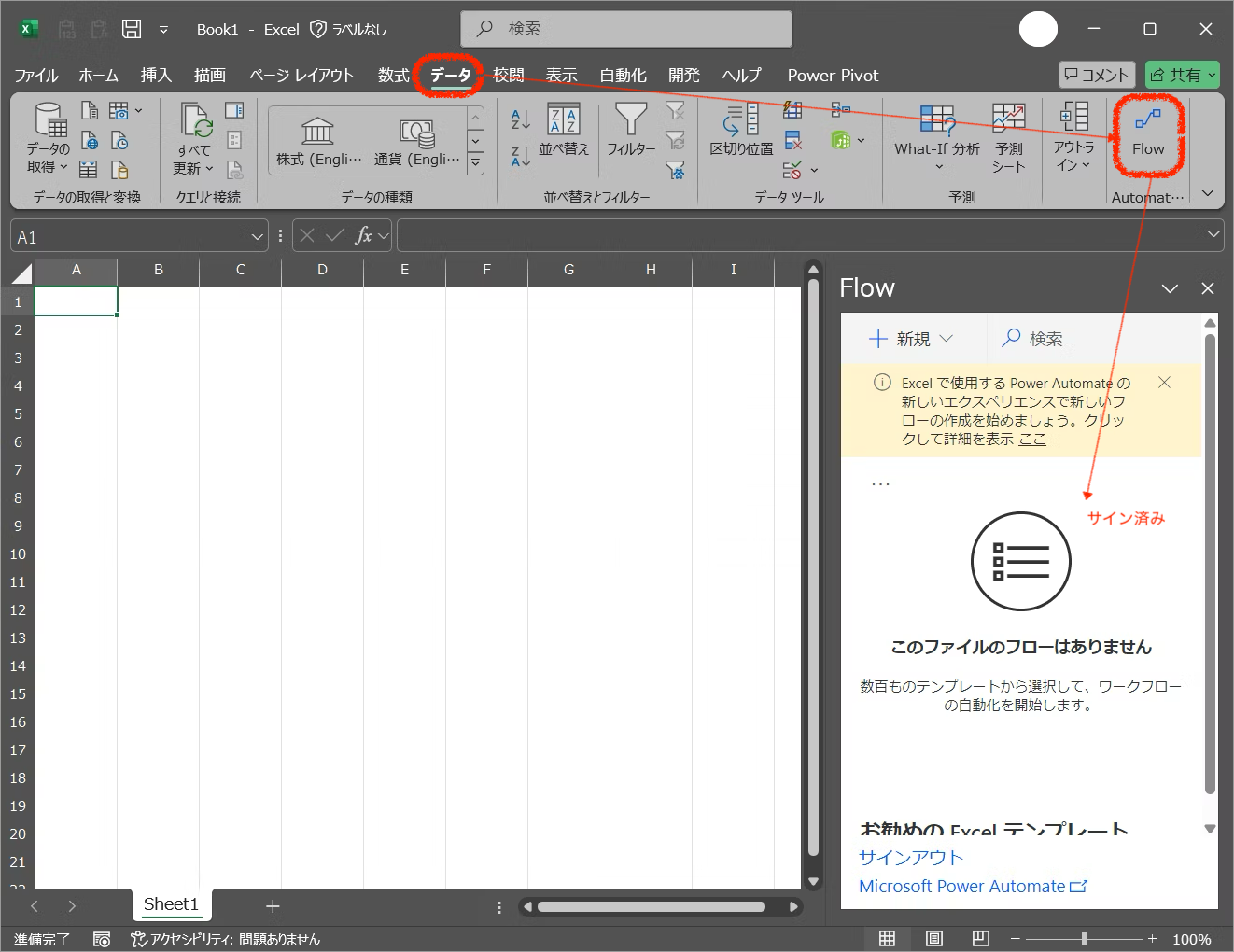
Task: Click 検索 in the Flow pane
Action: click(1031, 339)
